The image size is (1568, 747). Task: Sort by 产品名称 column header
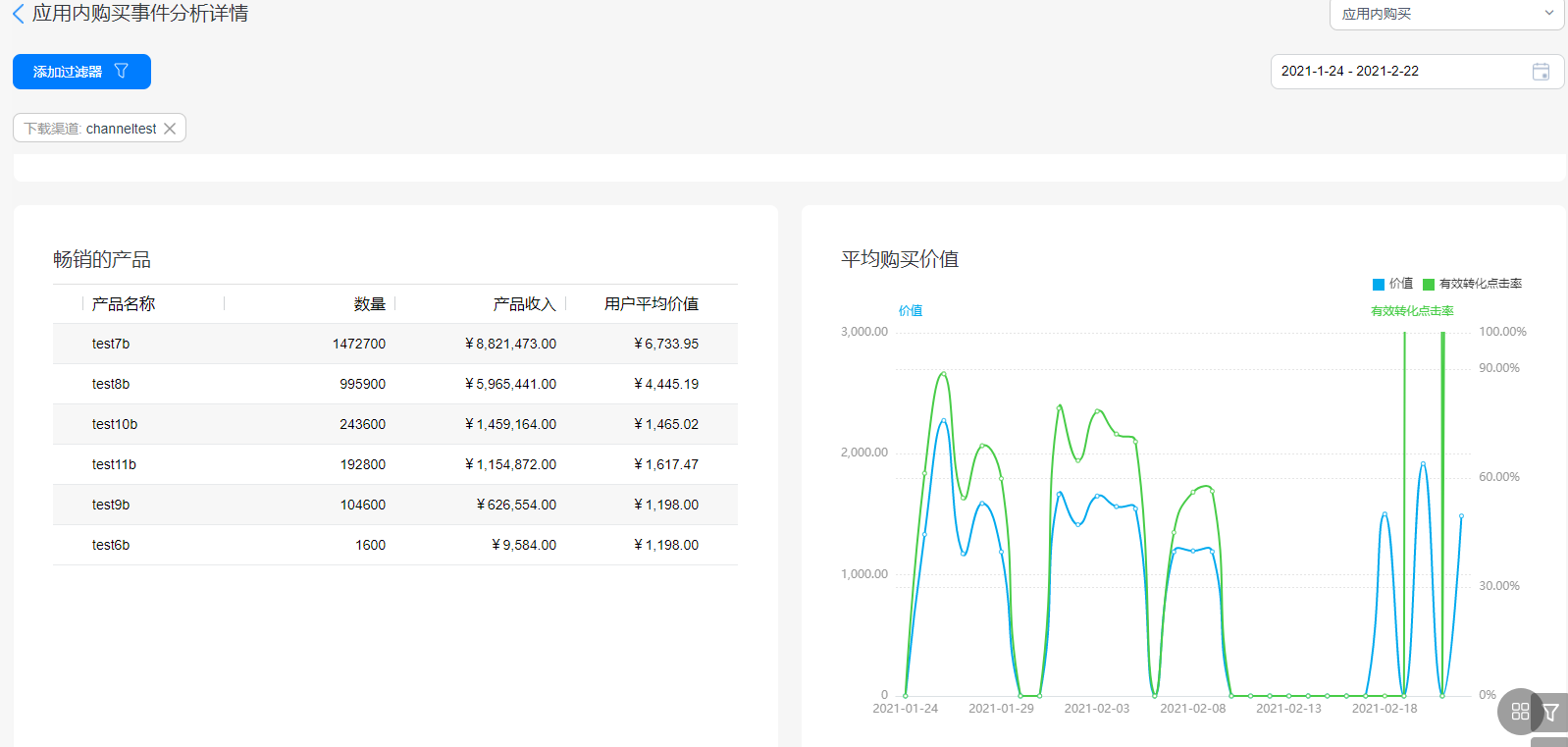[x=124, y=304]
